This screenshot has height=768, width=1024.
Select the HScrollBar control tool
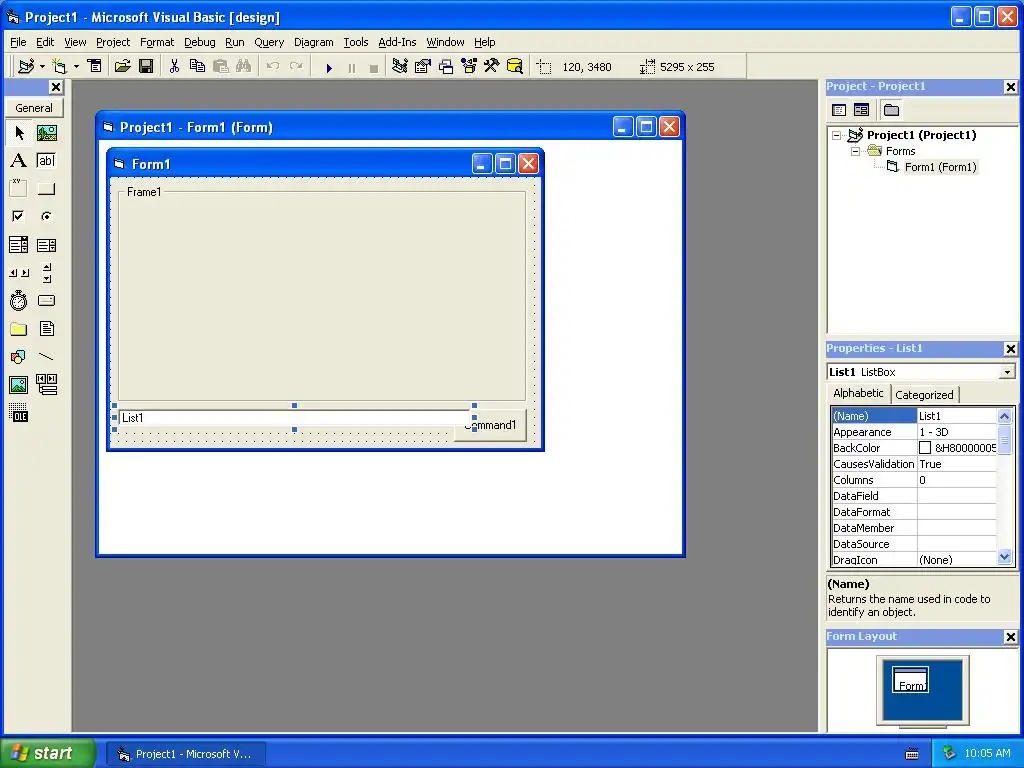19,273
